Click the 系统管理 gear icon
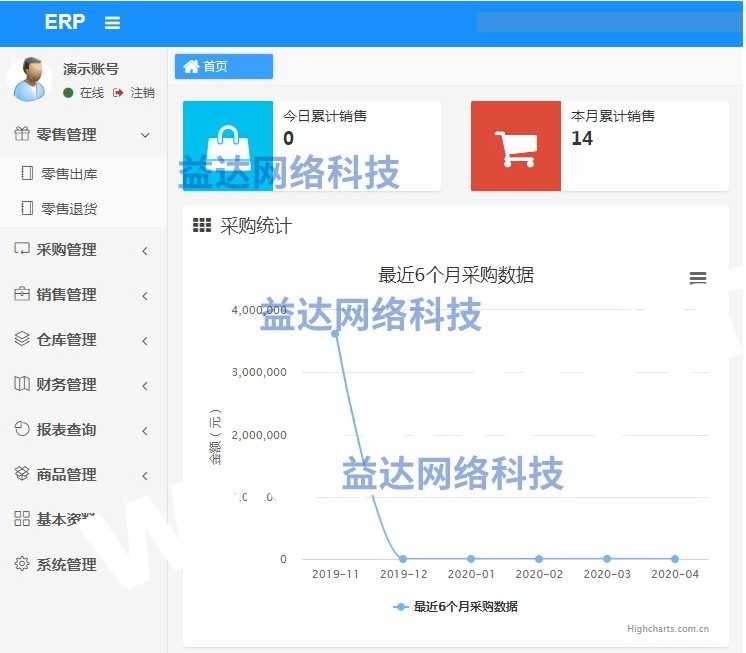 coord(22,564)
